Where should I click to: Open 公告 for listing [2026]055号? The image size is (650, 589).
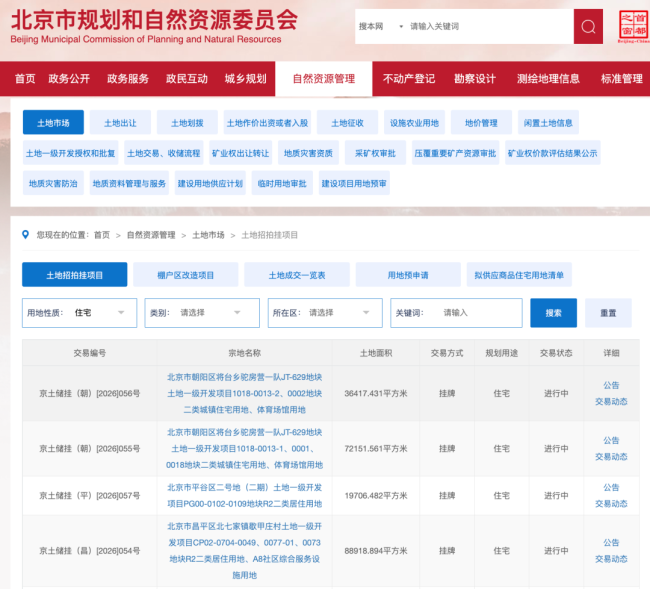click(611, 440)
